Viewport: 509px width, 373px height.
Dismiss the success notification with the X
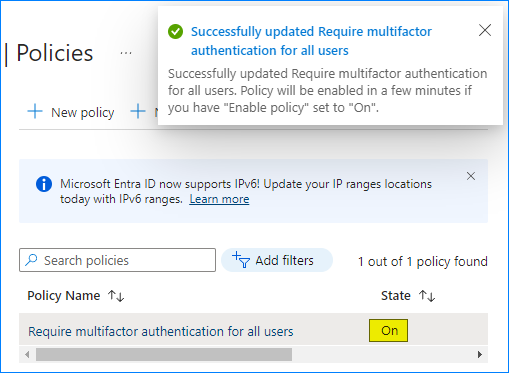485,30
